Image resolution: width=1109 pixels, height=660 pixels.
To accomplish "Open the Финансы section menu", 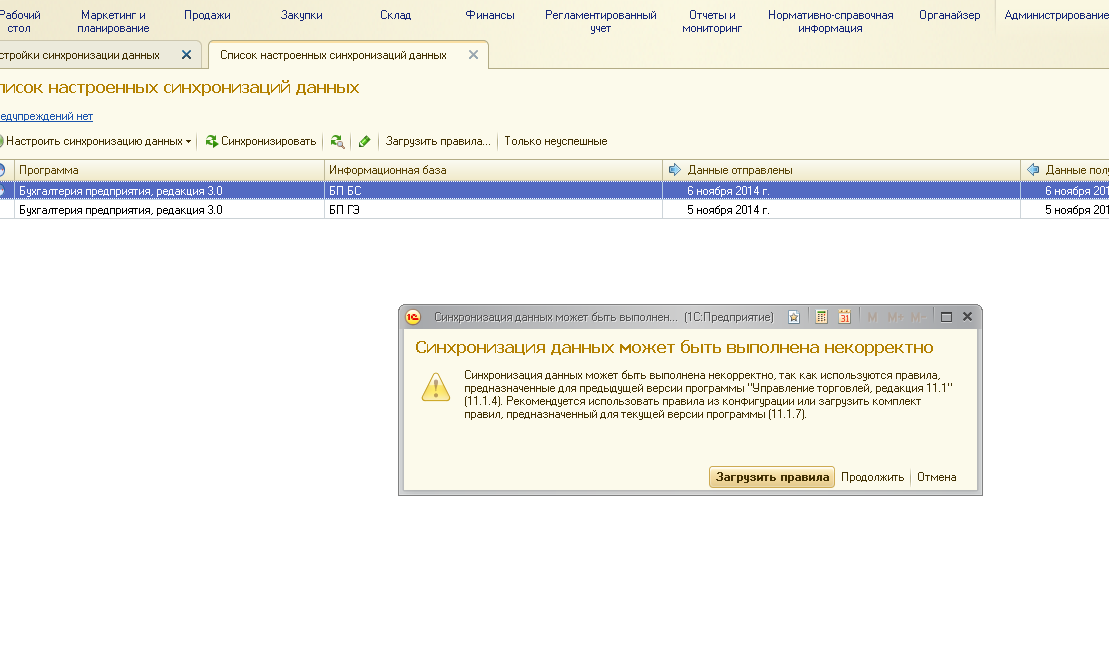I will [x=490, y=15].
